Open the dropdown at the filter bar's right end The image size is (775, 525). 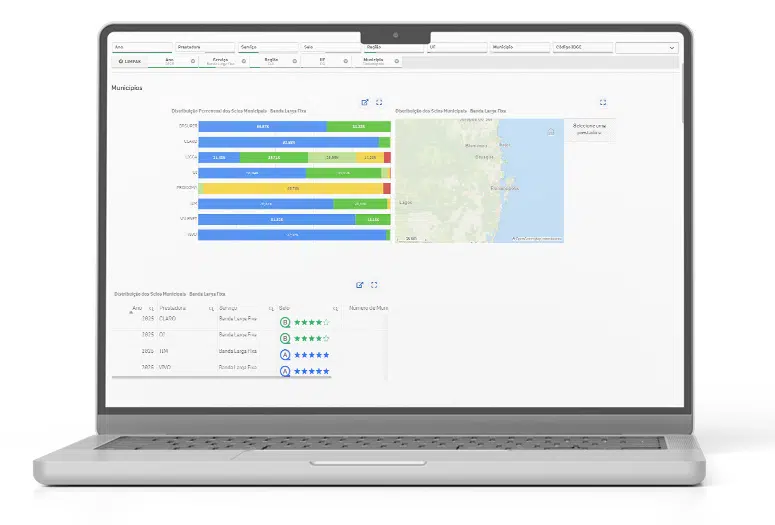pos(671,47)
